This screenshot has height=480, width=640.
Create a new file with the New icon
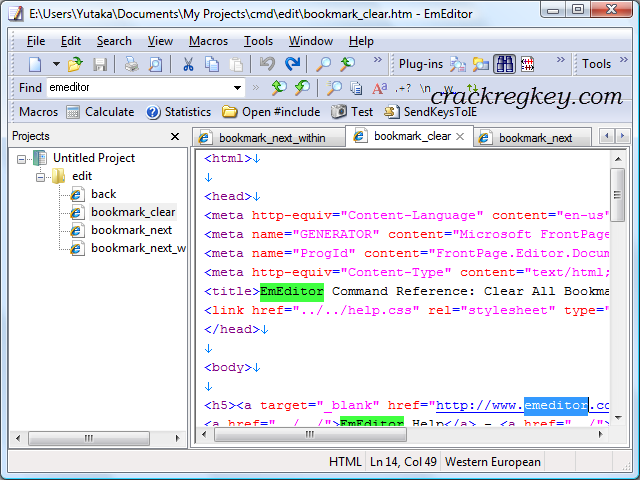click(35, 64)
